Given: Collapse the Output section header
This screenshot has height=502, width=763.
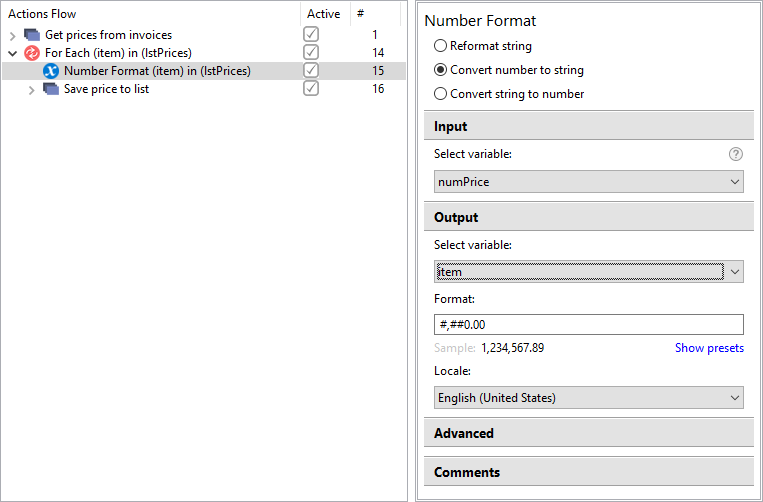Looking at the screenshot, I should (589, 217).
